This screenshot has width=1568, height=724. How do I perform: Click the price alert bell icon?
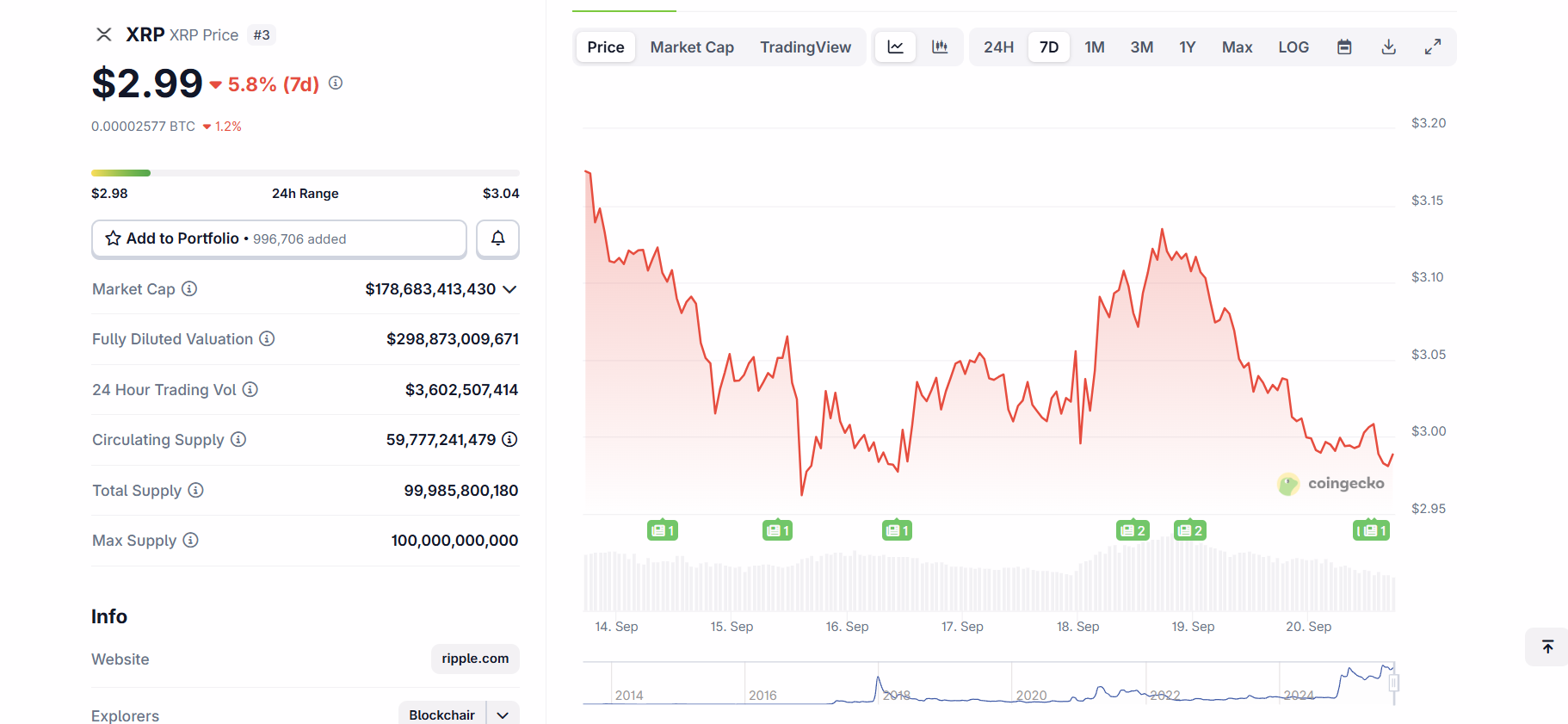click(x=497, y=238)
